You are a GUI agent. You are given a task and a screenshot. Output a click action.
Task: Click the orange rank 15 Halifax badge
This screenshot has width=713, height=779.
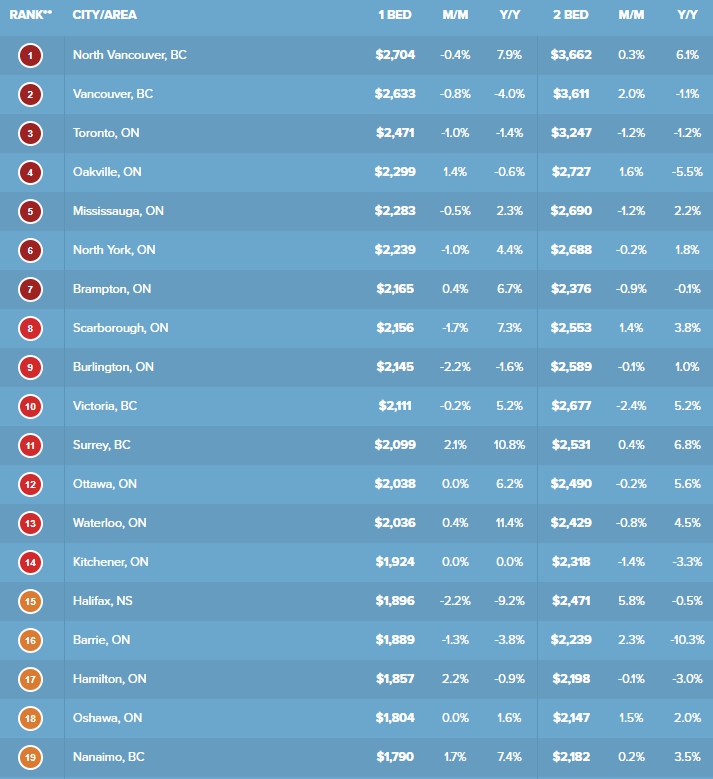(x=31, y=601)
